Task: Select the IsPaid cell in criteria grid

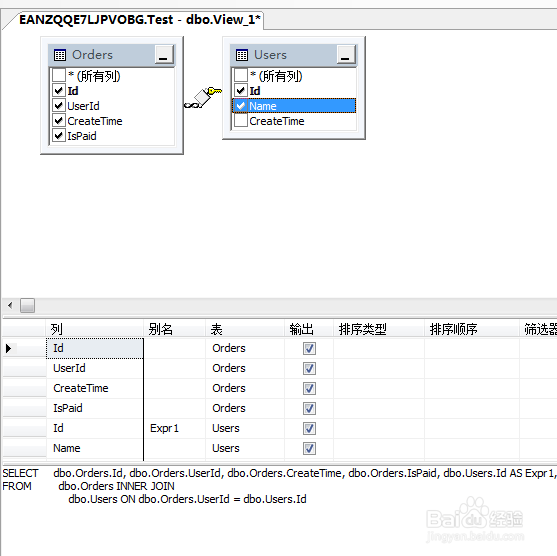Action: [x=94, y=408]
